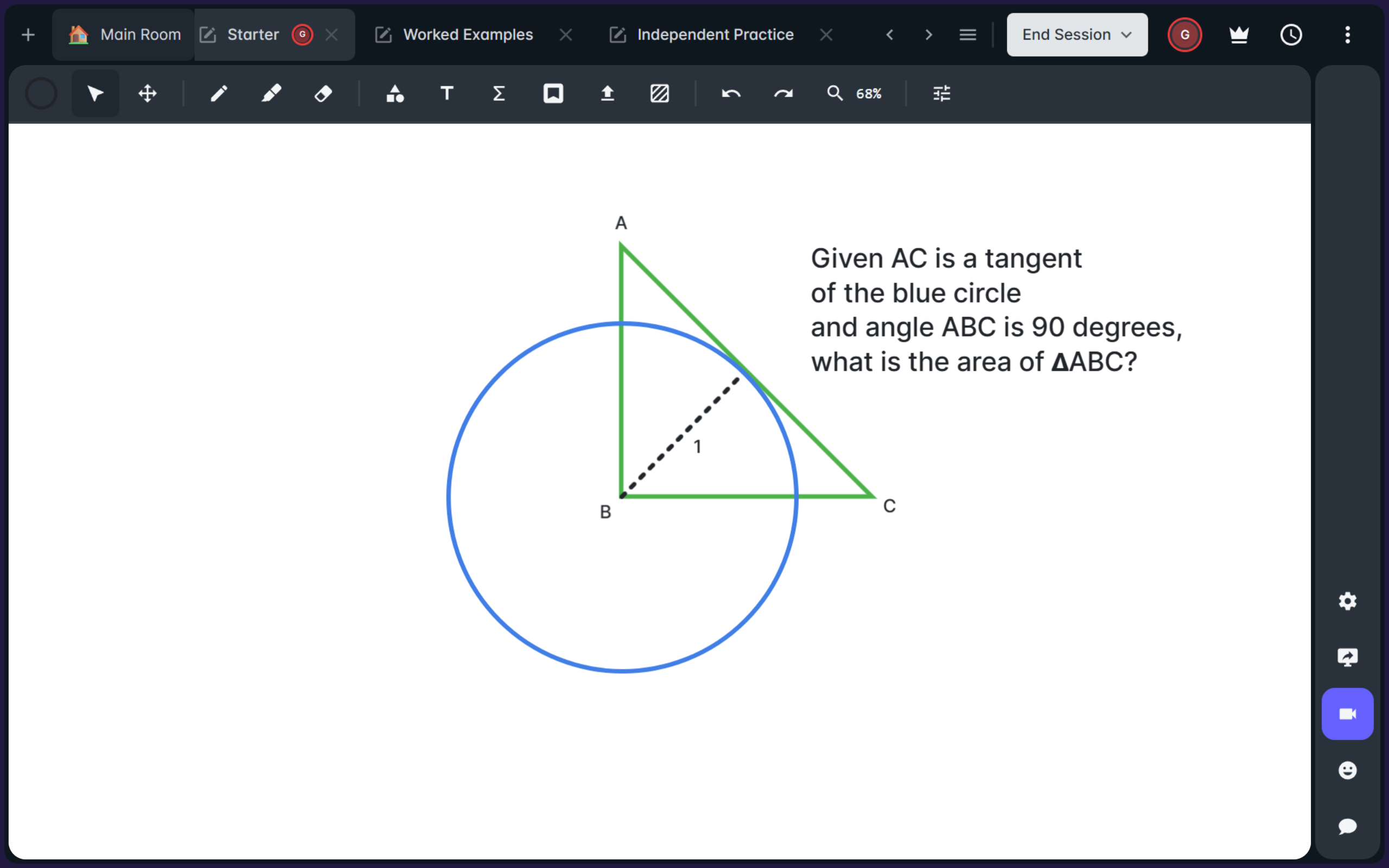The height and width of the screenshot is (868, 1389).
Task: Open the 68% zoom level menu
Action: pyautogui.click(x=868, y=93)
